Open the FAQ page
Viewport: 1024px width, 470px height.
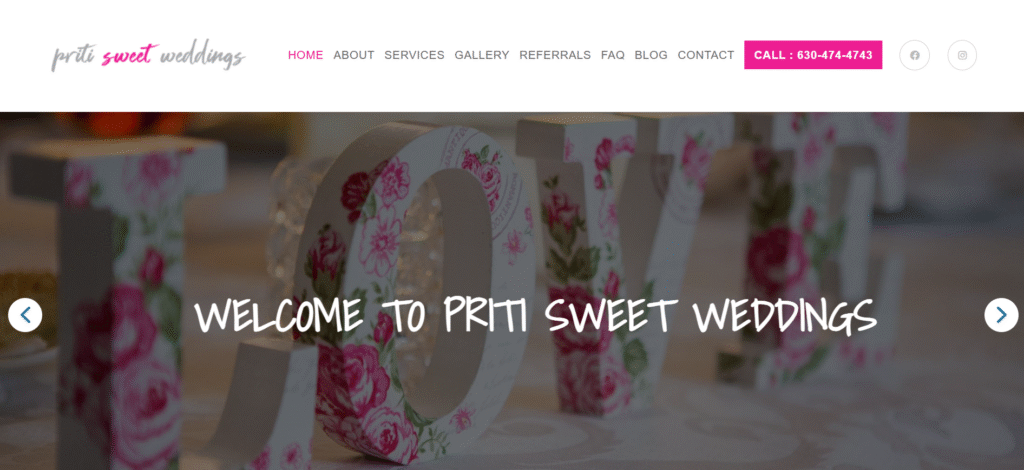(613, 55)
